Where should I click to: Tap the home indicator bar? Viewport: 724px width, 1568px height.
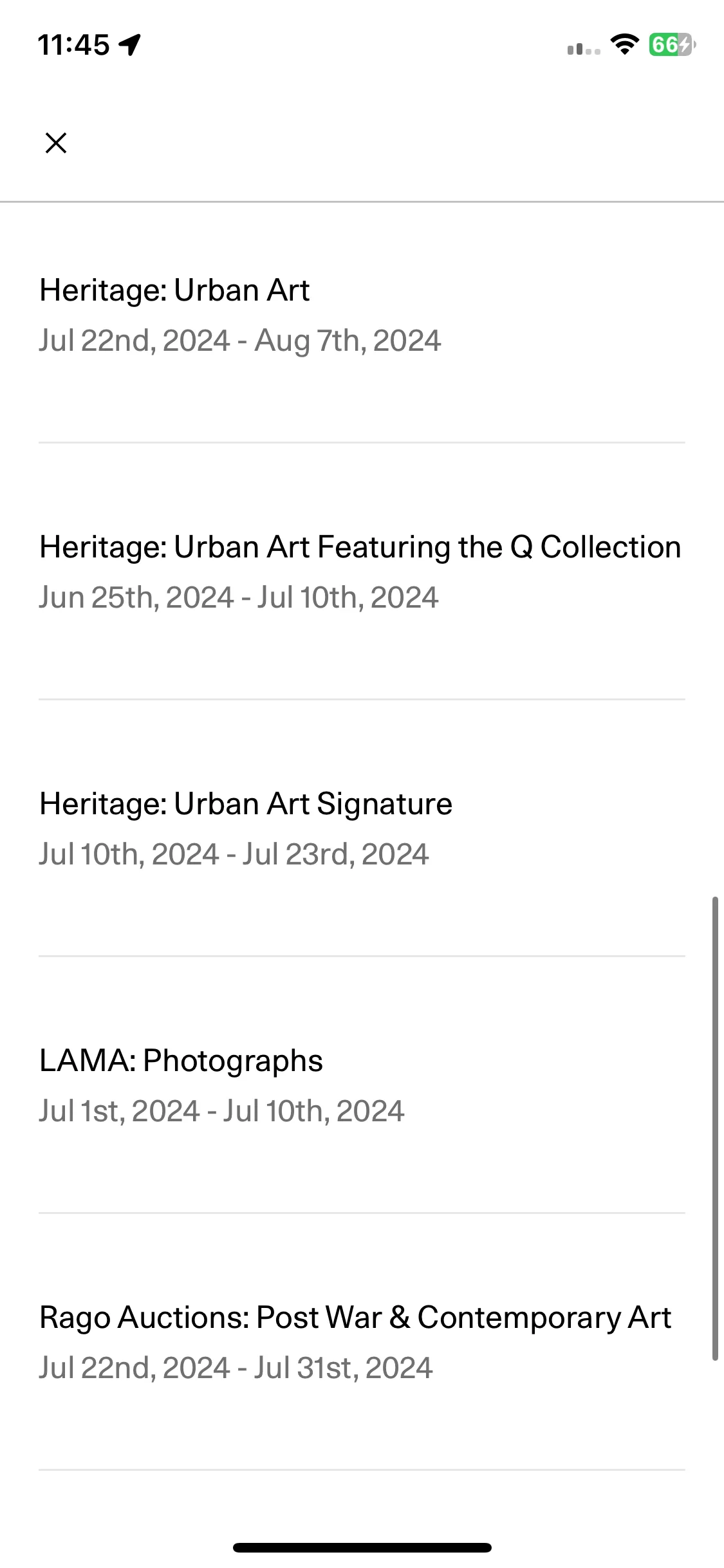pyautogui.click(x=362, y=1547)
